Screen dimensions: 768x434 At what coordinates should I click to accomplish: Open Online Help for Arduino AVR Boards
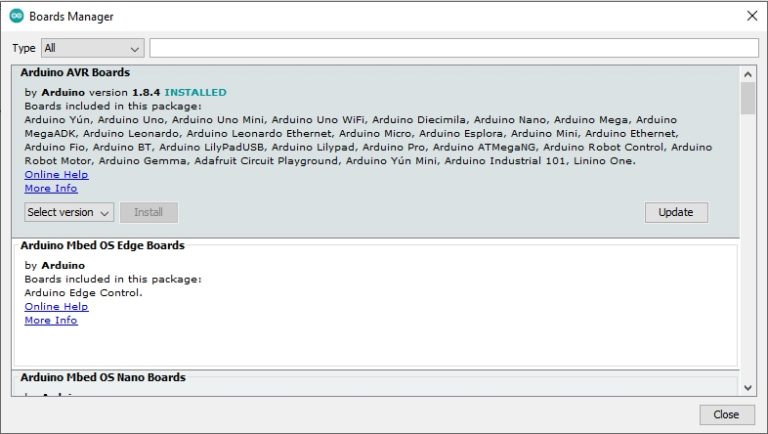(56, 174)
